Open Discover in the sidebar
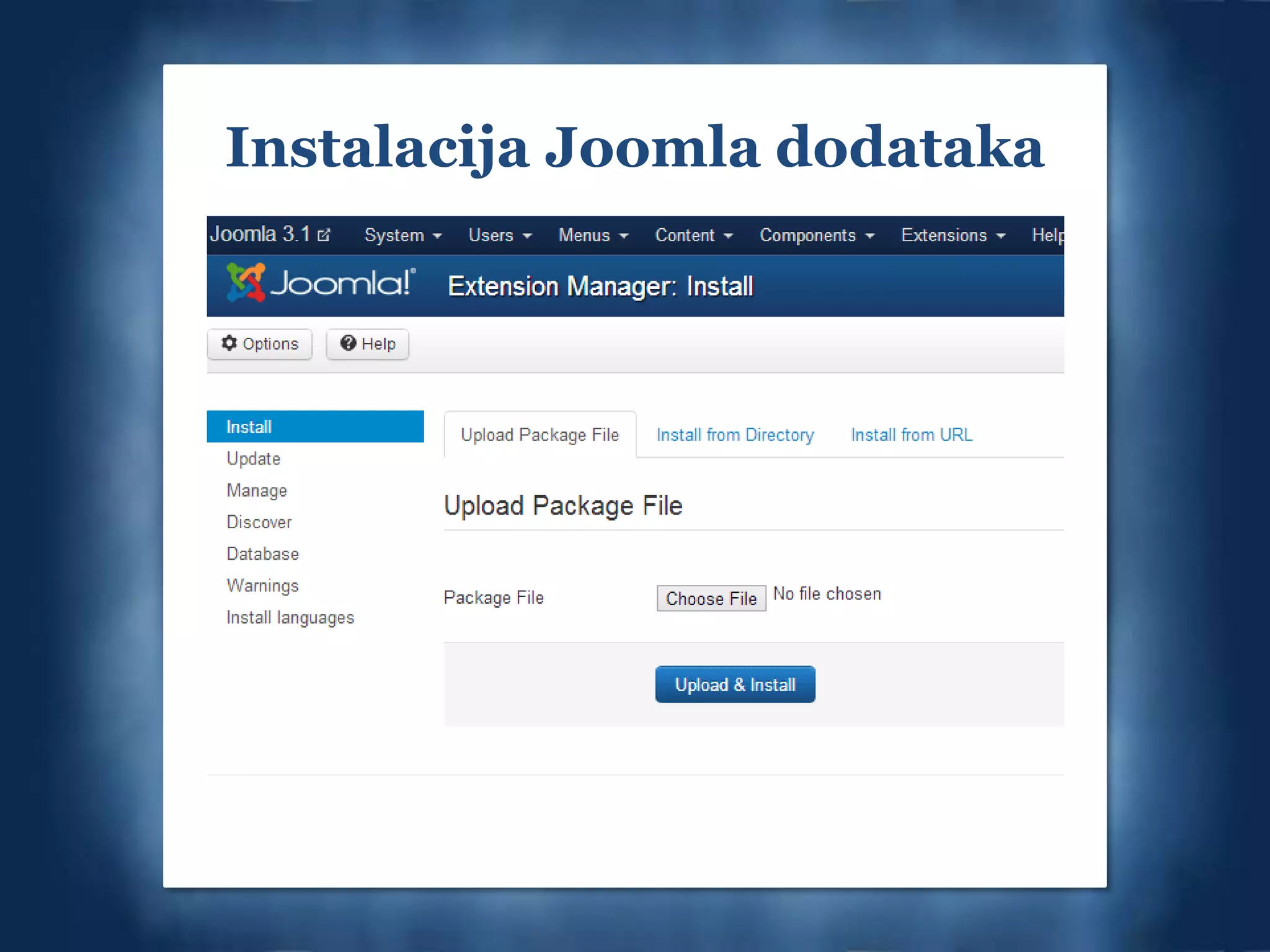The image size is (1270, 952). point(259,522)
